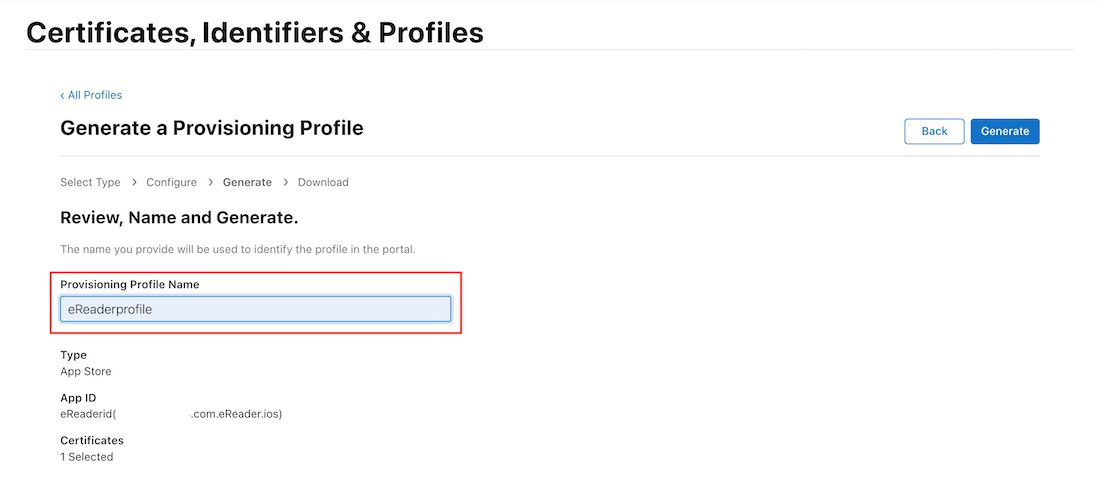Click the Provisioning Profile Name label
The height and width of the screenshot is (489, 1100).
tap(129, 285)
